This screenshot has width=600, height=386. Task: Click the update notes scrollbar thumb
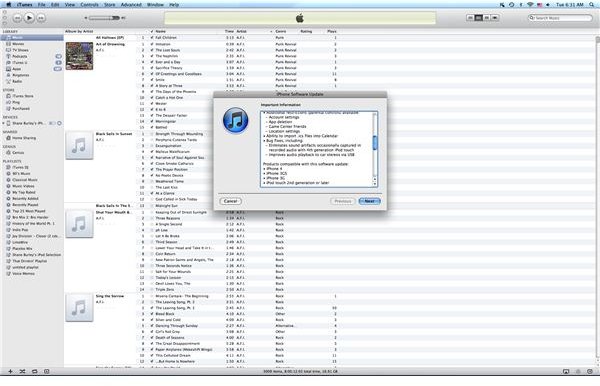[375, 142]
